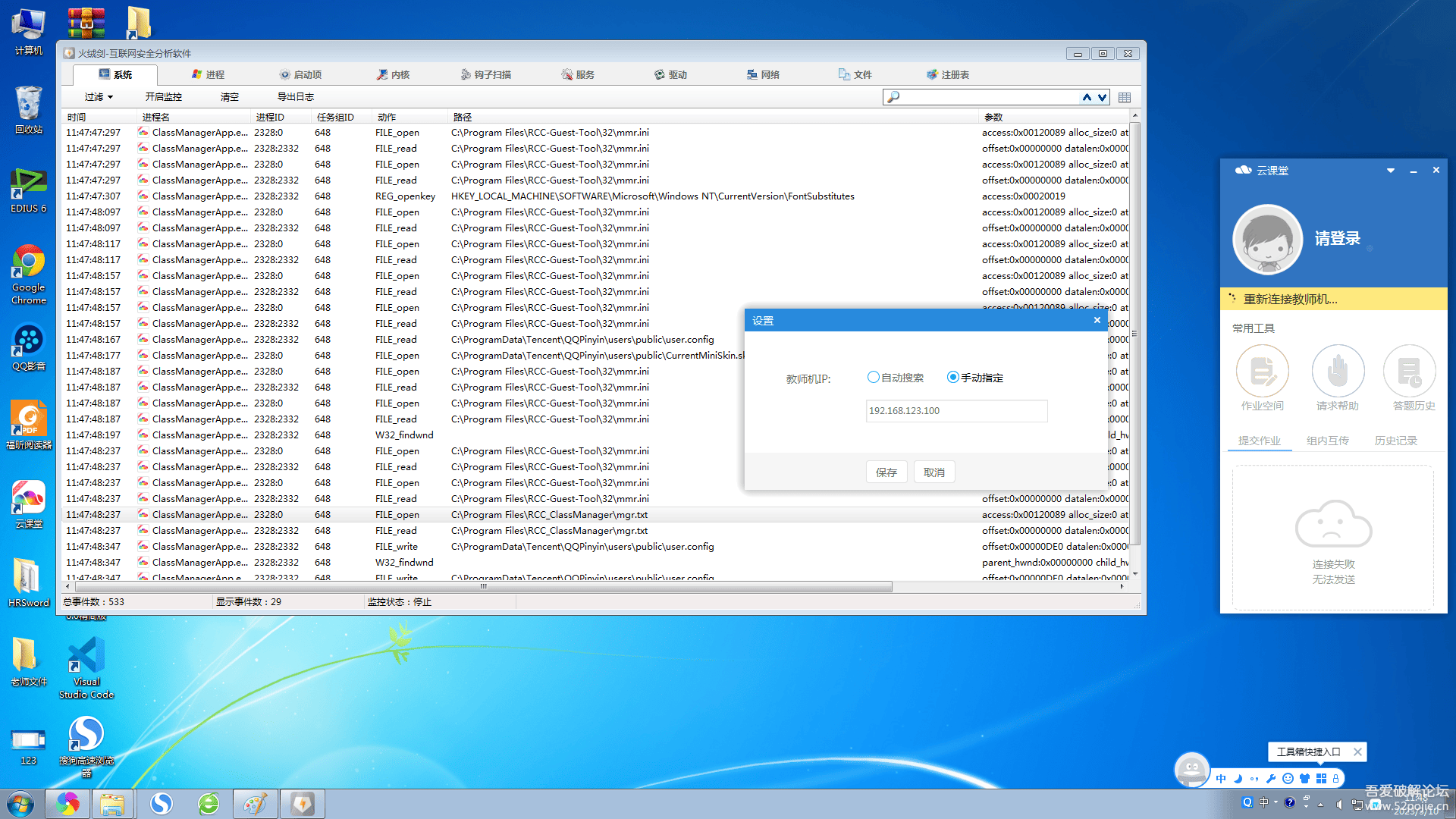The height and width of the screenshot is (819, 1456).
Task: Select the REG_openkey event row
Action: (595, 196)
